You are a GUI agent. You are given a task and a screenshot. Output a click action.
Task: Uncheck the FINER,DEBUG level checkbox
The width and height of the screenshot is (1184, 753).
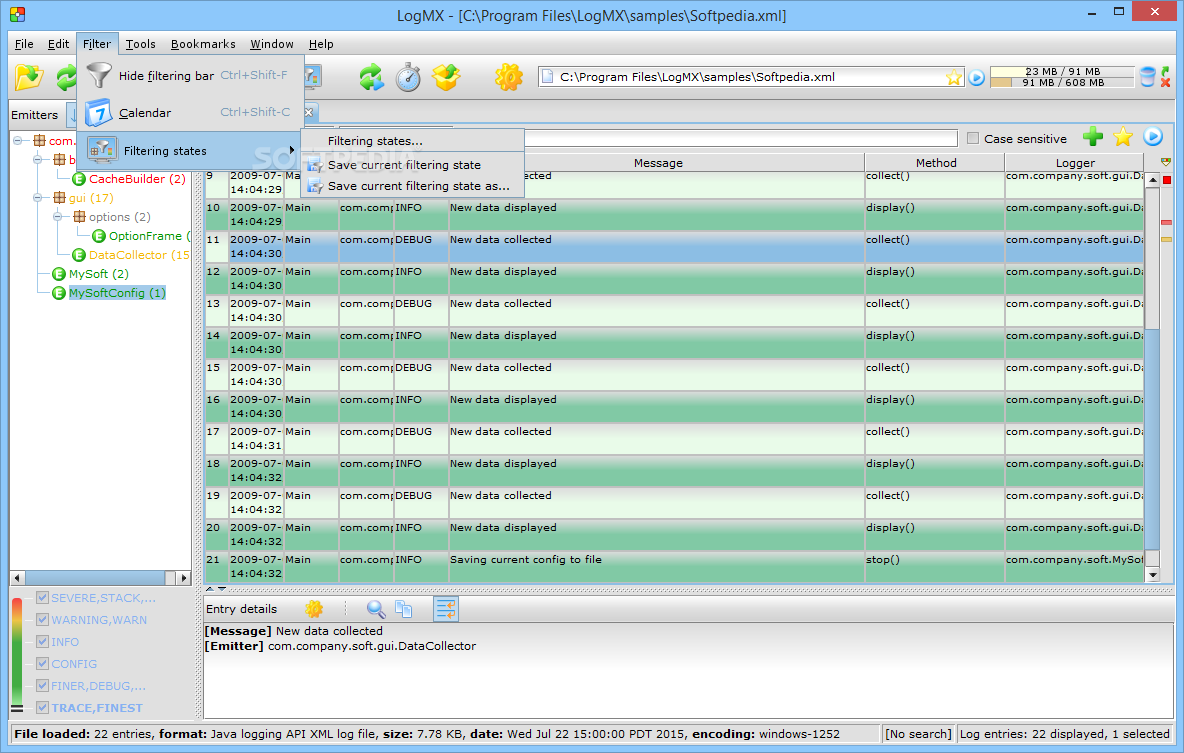pyautogui.click(x=42, y=685)
